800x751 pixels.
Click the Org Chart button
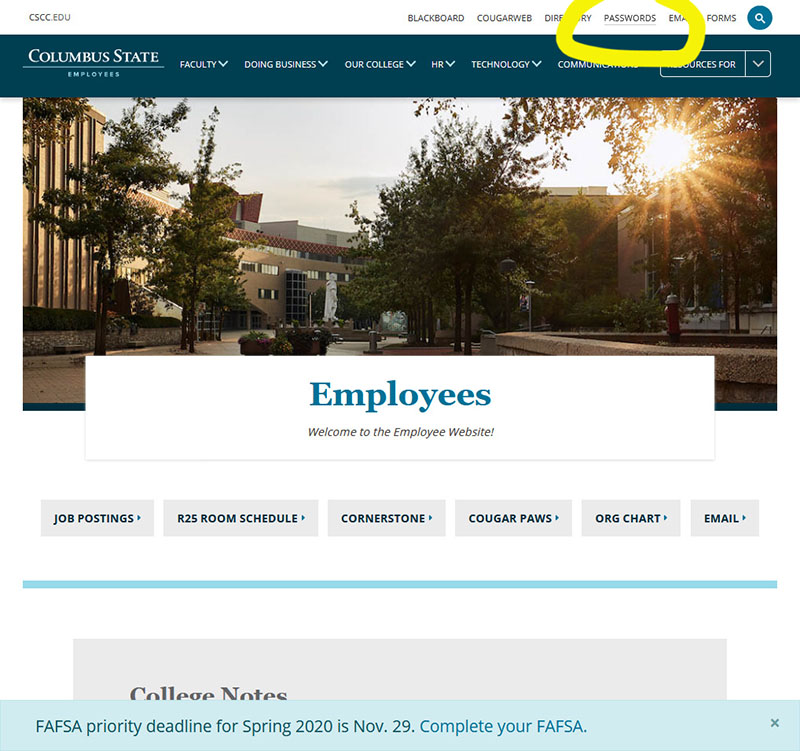tap(630, 518)
